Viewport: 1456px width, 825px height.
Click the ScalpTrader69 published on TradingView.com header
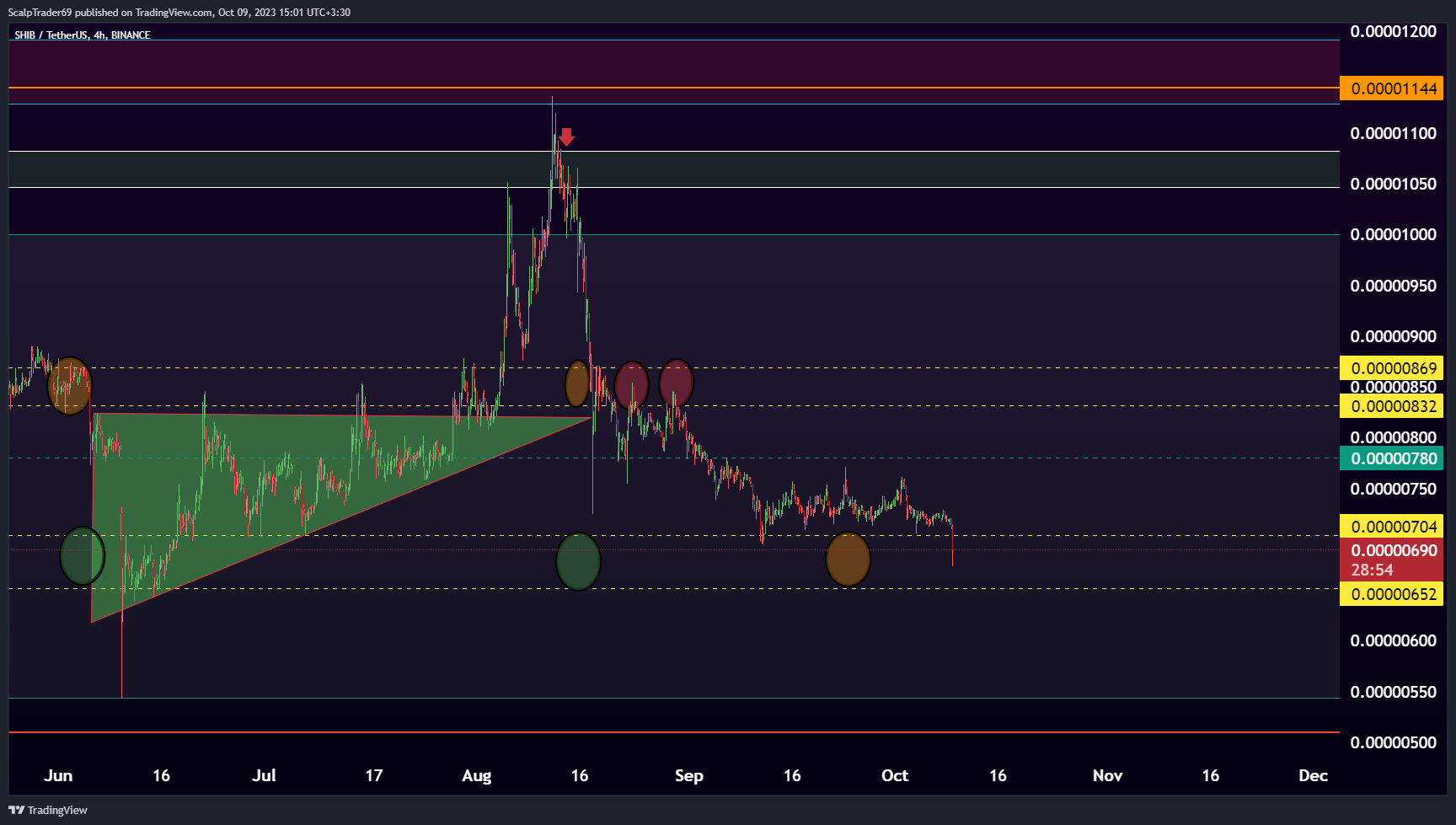[179, 12]
